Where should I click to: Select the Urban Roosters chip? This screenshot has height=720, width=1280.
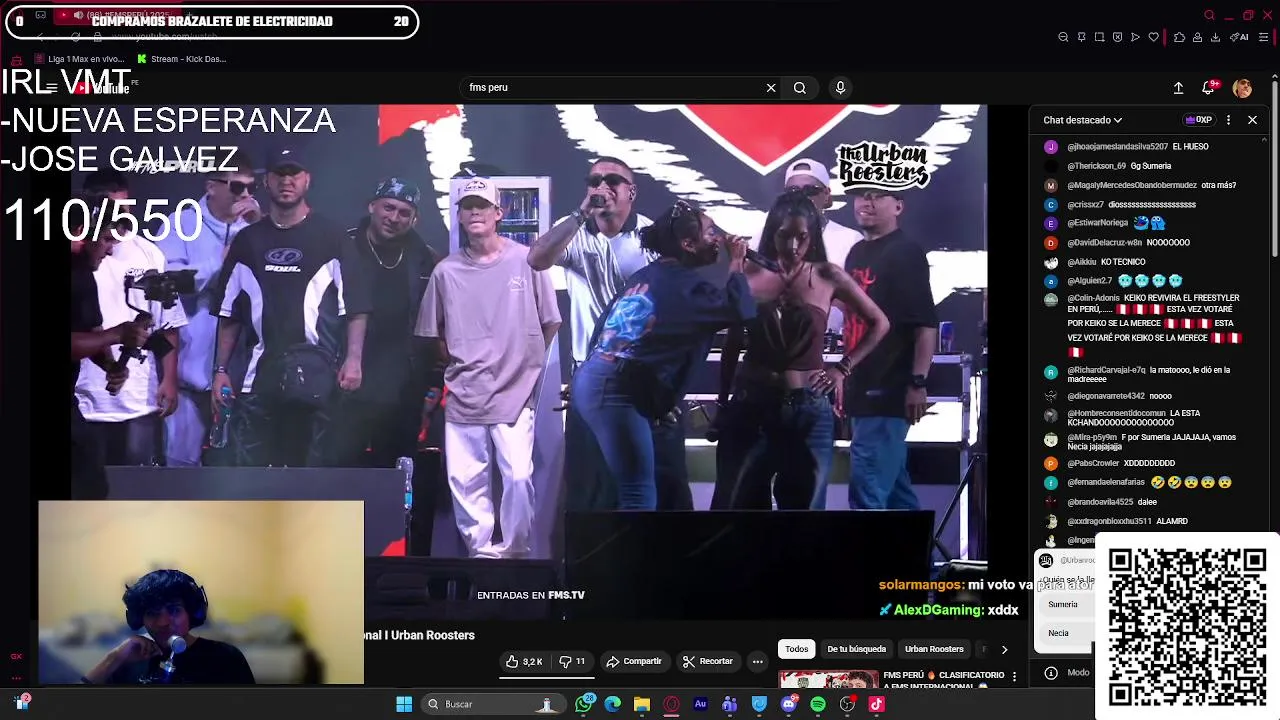[934, 649]
